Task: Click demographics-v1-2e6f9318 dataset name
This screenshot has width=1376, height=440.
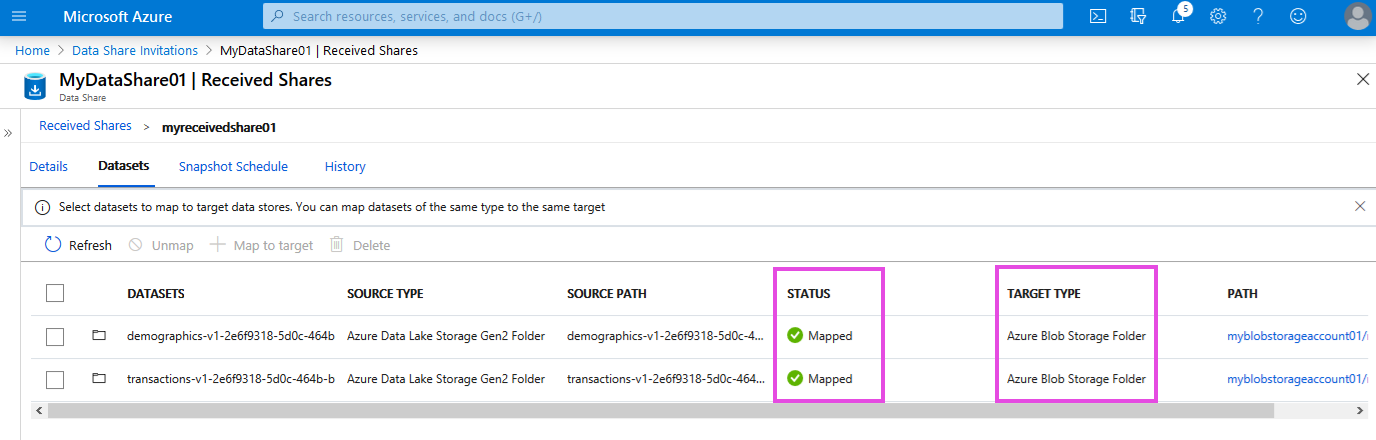Action: [231, 336]
